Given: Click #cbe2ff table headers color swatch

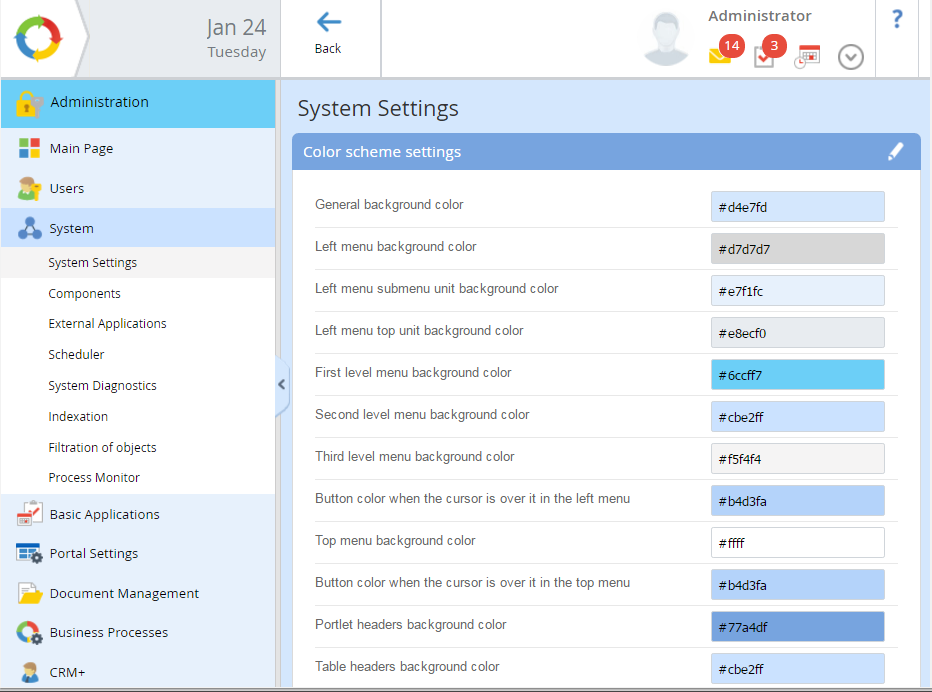Looking at the screenshot, I should [x=798, y=669].
